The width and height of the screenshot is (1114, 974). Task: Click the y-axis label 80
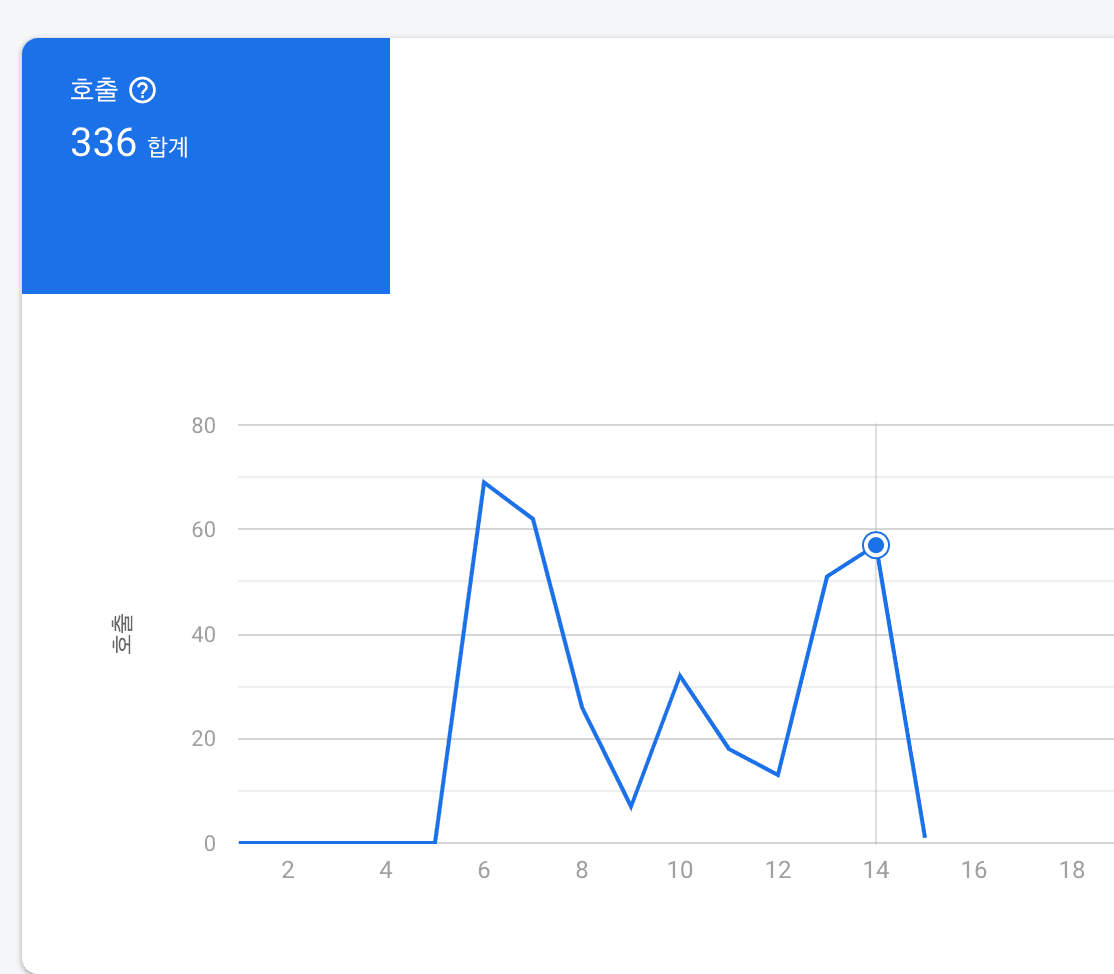[203, 425]
